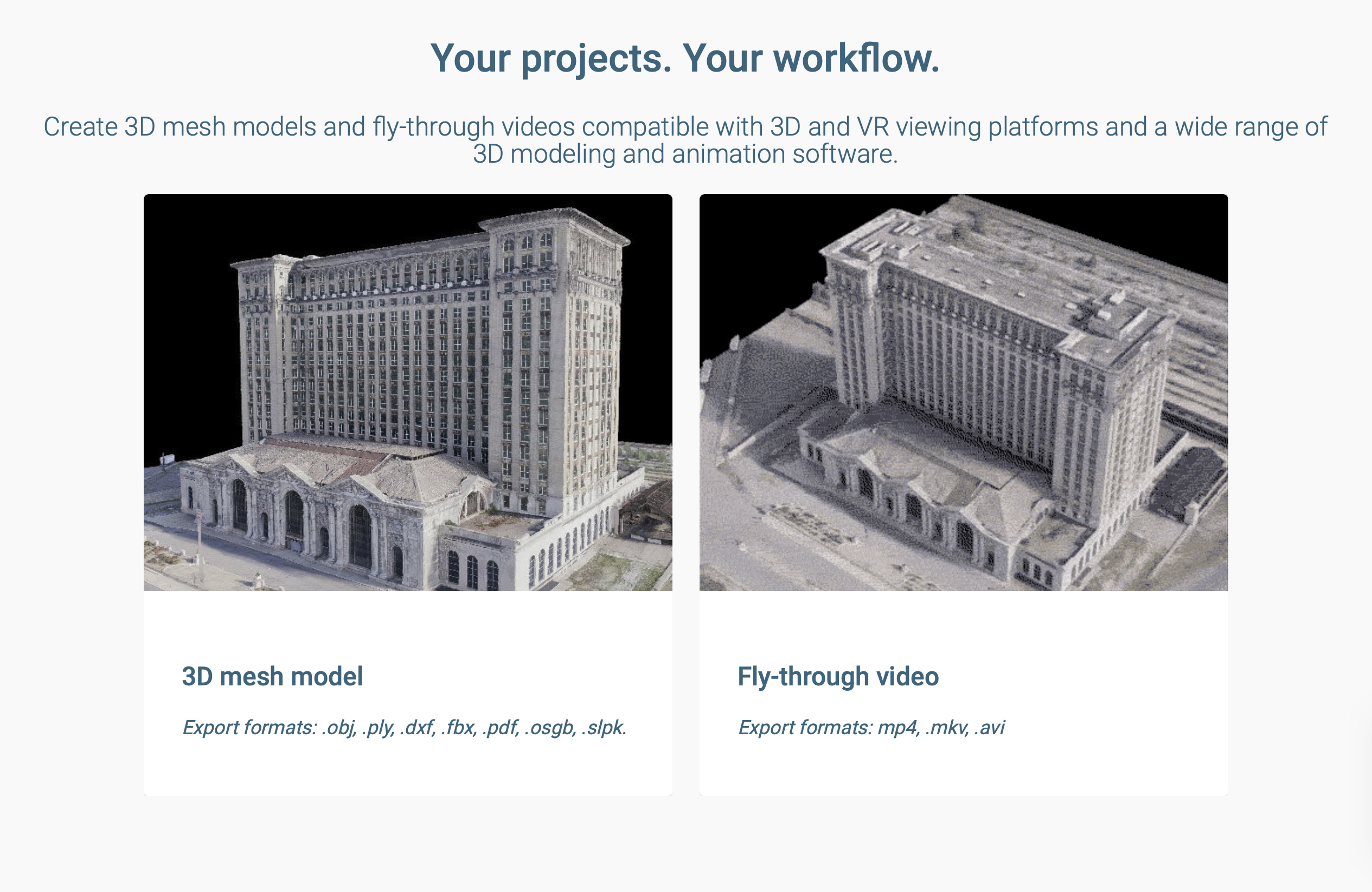Select the '3D mesh model' card heading
1372x892 pixels.
click(272, 676)
